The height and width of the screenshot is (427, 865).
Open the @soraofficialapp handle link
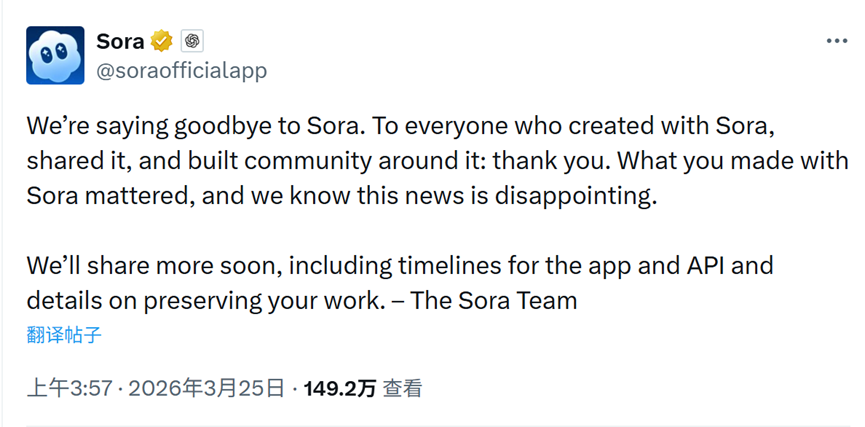181,70
